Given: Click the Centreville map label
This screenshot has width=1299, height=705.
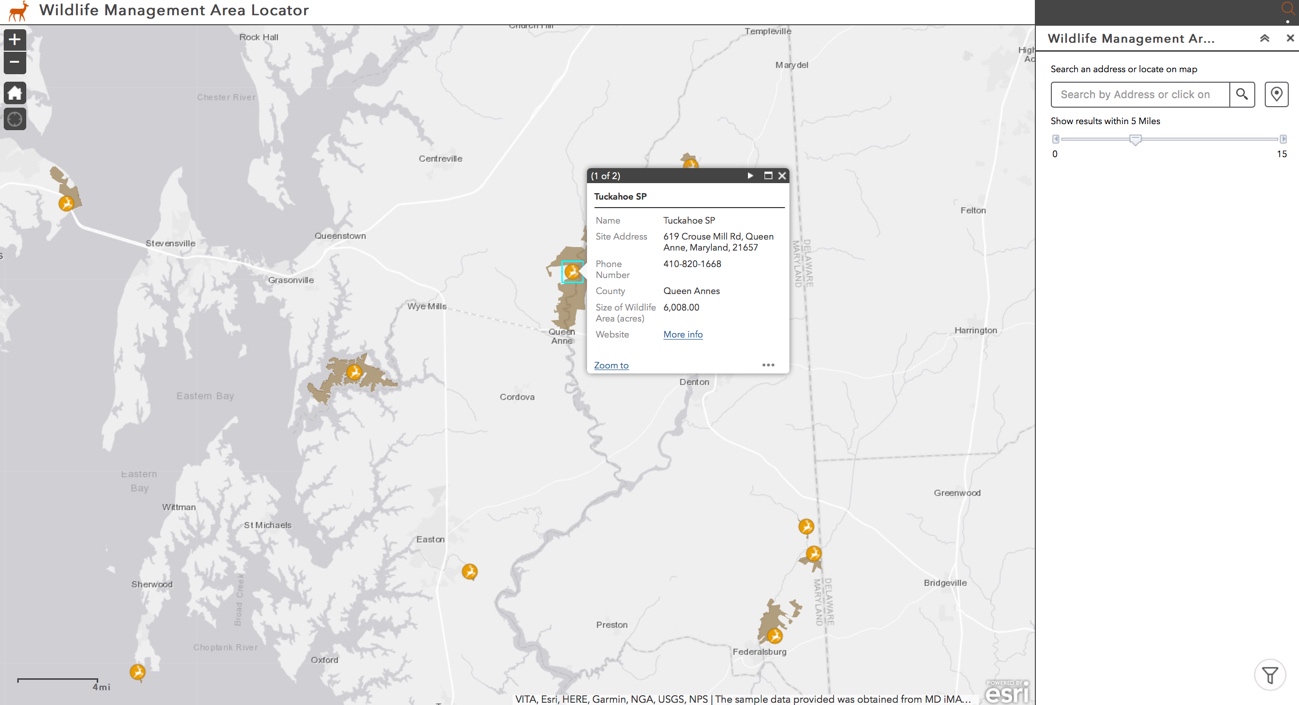Looking at the screenshot, I should point(440,159).
